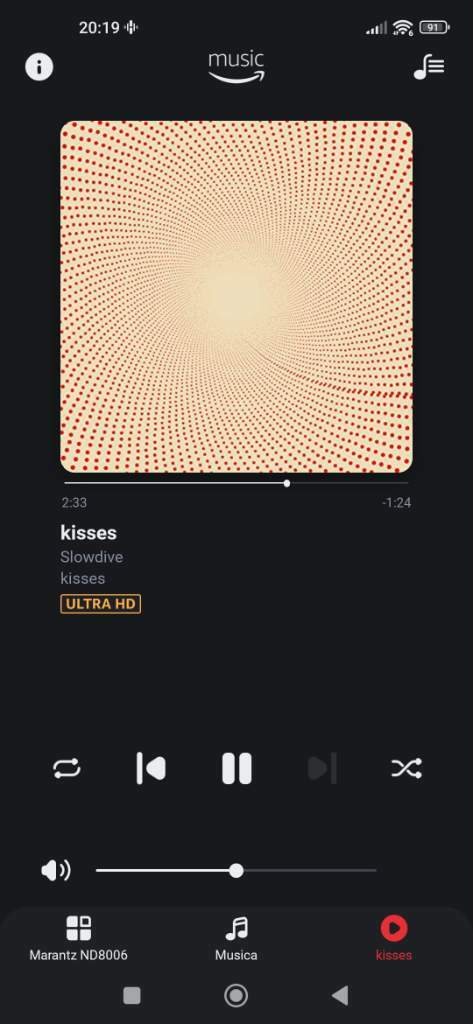Tap the Amazon music logo
Viewport: 473px width, 1024px height.
click(x=236, y=67)
